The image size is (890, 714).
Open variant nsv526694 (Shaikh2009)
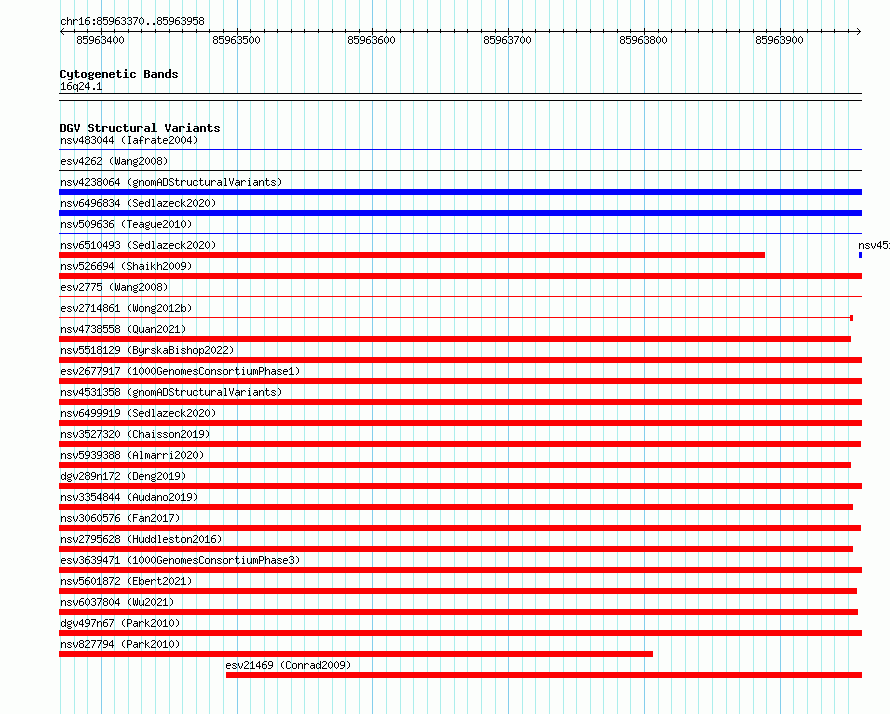point(126,266)
